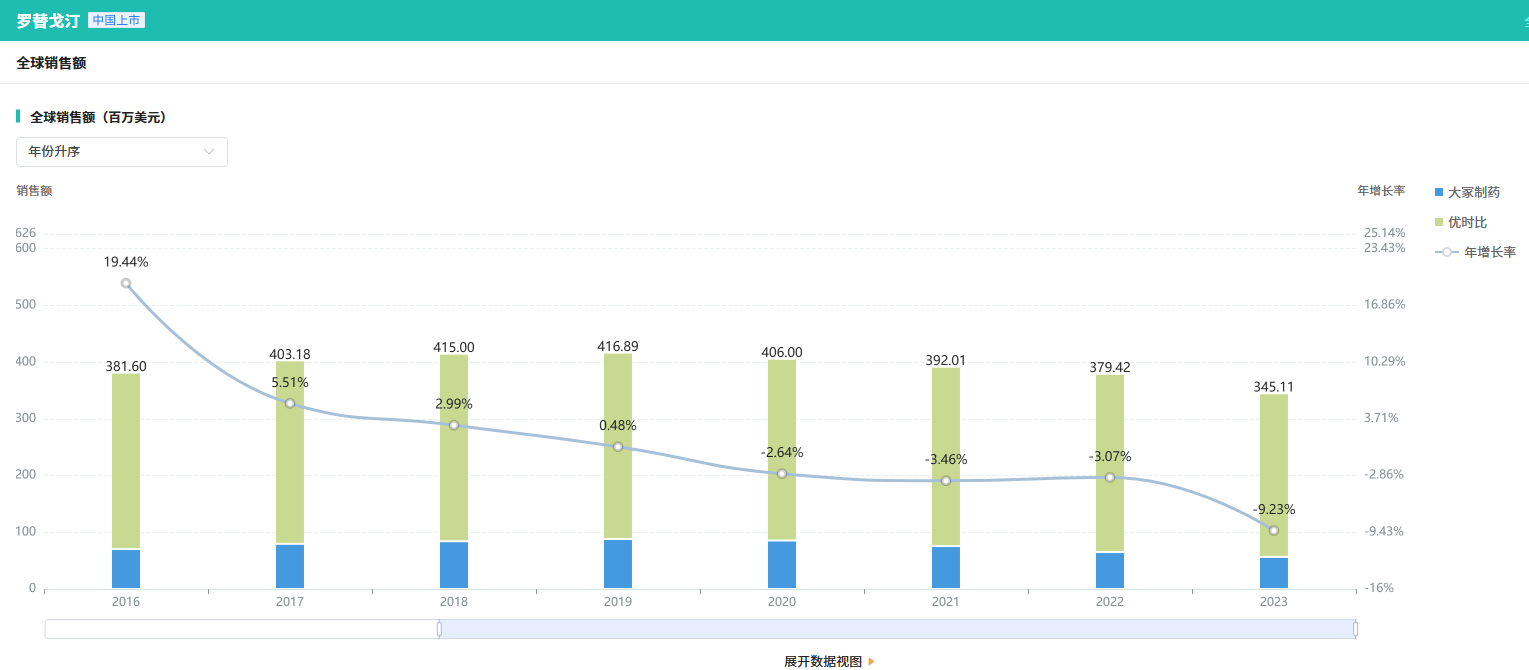This screenshot has height=670, width=1529.
Task: Grab the left handle of the zoom slider
Action: coord(439,629)
